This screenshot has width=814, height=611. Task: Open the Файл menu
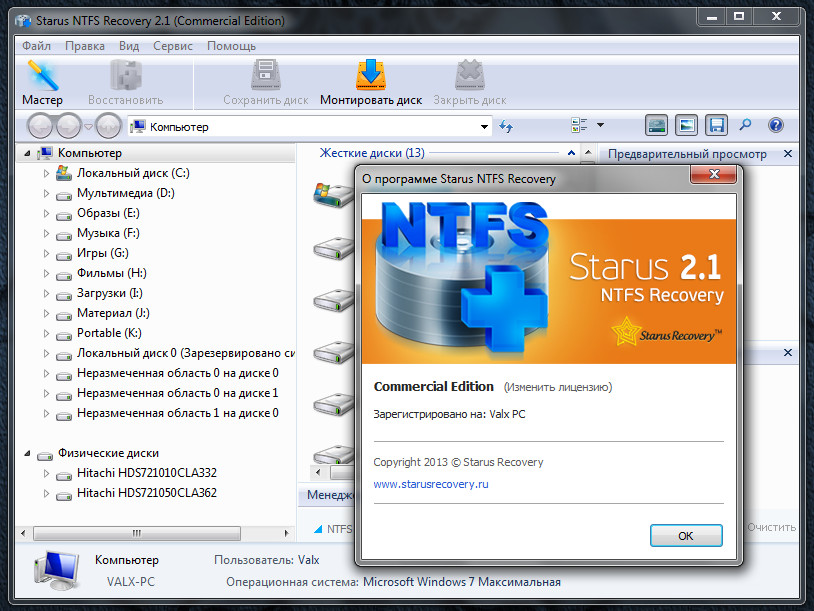(36, 46)
